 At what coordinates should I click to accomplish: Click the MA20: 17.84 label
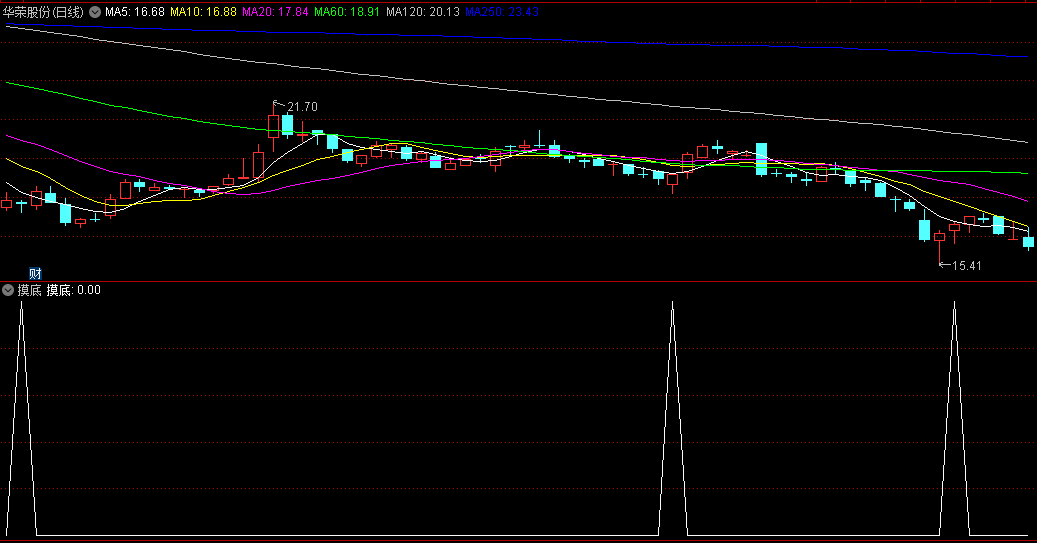click(275, 12)
